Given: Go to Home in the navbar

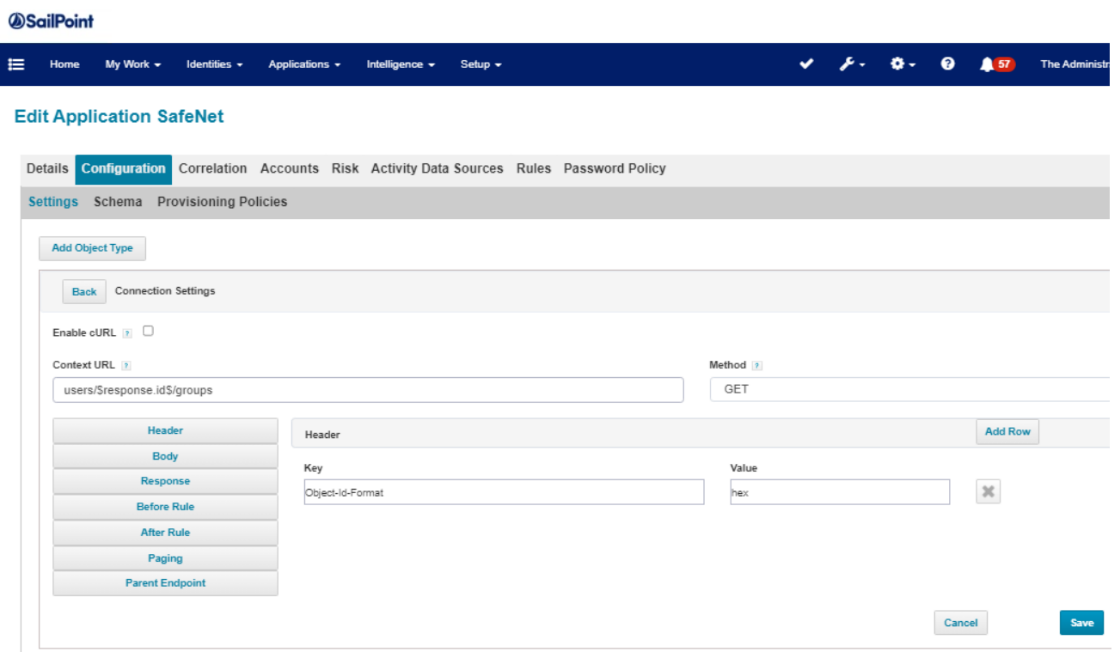Looking at the screenshot, I should (65, 65).
